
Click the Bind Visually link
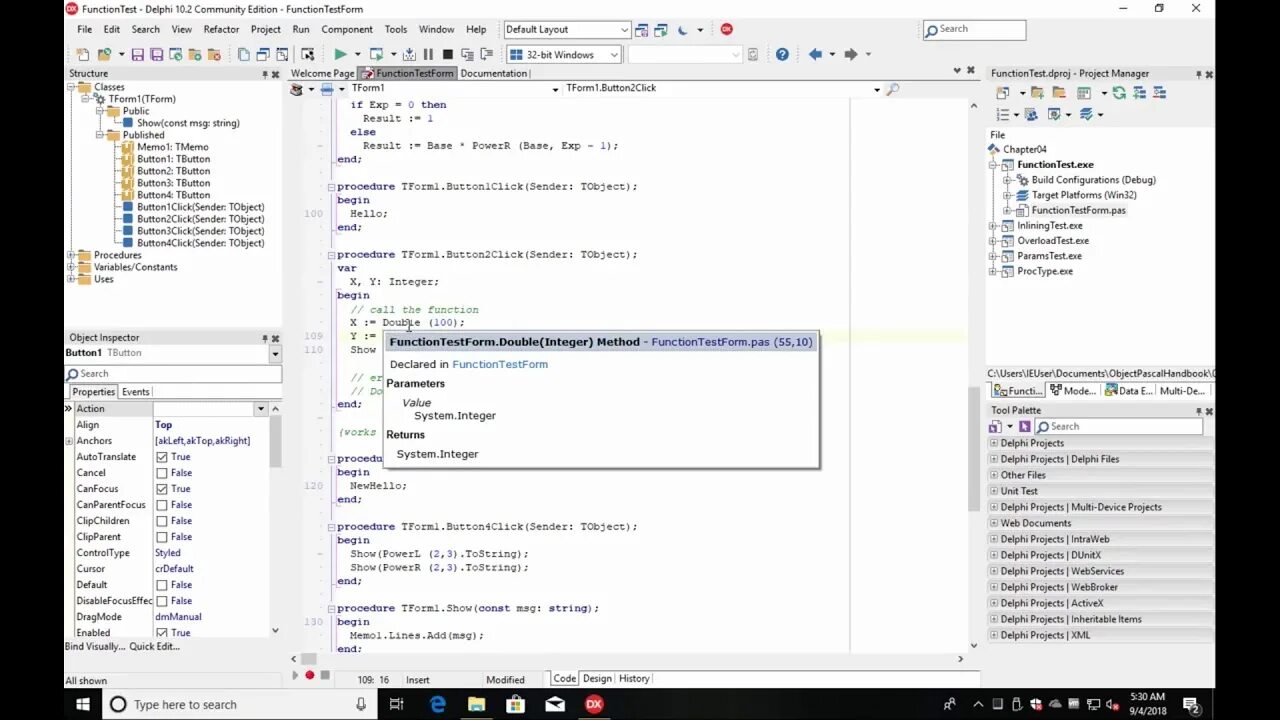click(95, 646)
